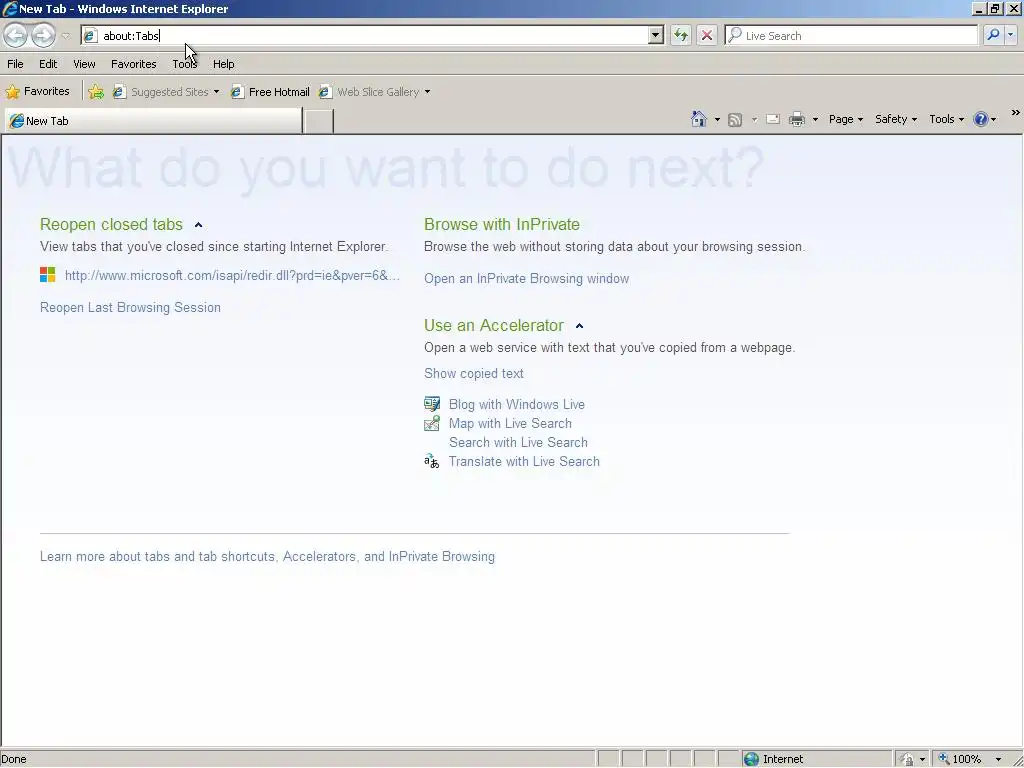Click Open an InPrivate Browsing window
Image resolution: width=1024 pixels, height=768 pixels.
point(526,279)
